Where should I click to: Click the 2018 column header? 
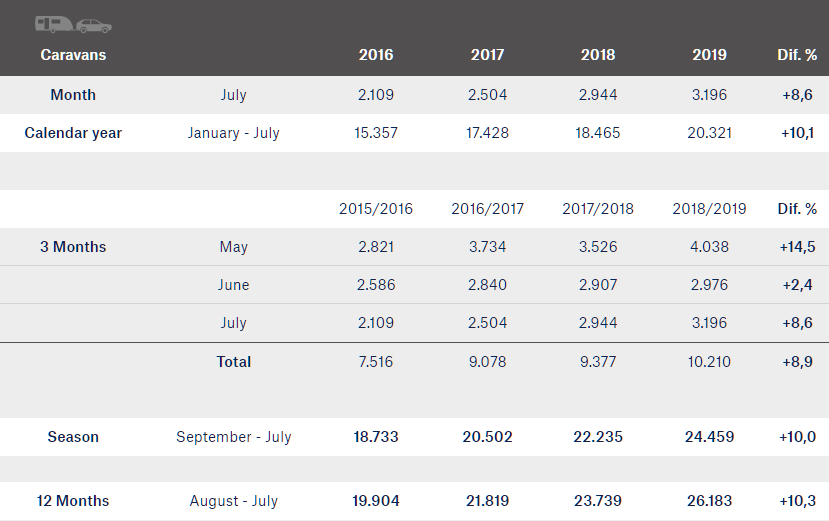[598, 55]
